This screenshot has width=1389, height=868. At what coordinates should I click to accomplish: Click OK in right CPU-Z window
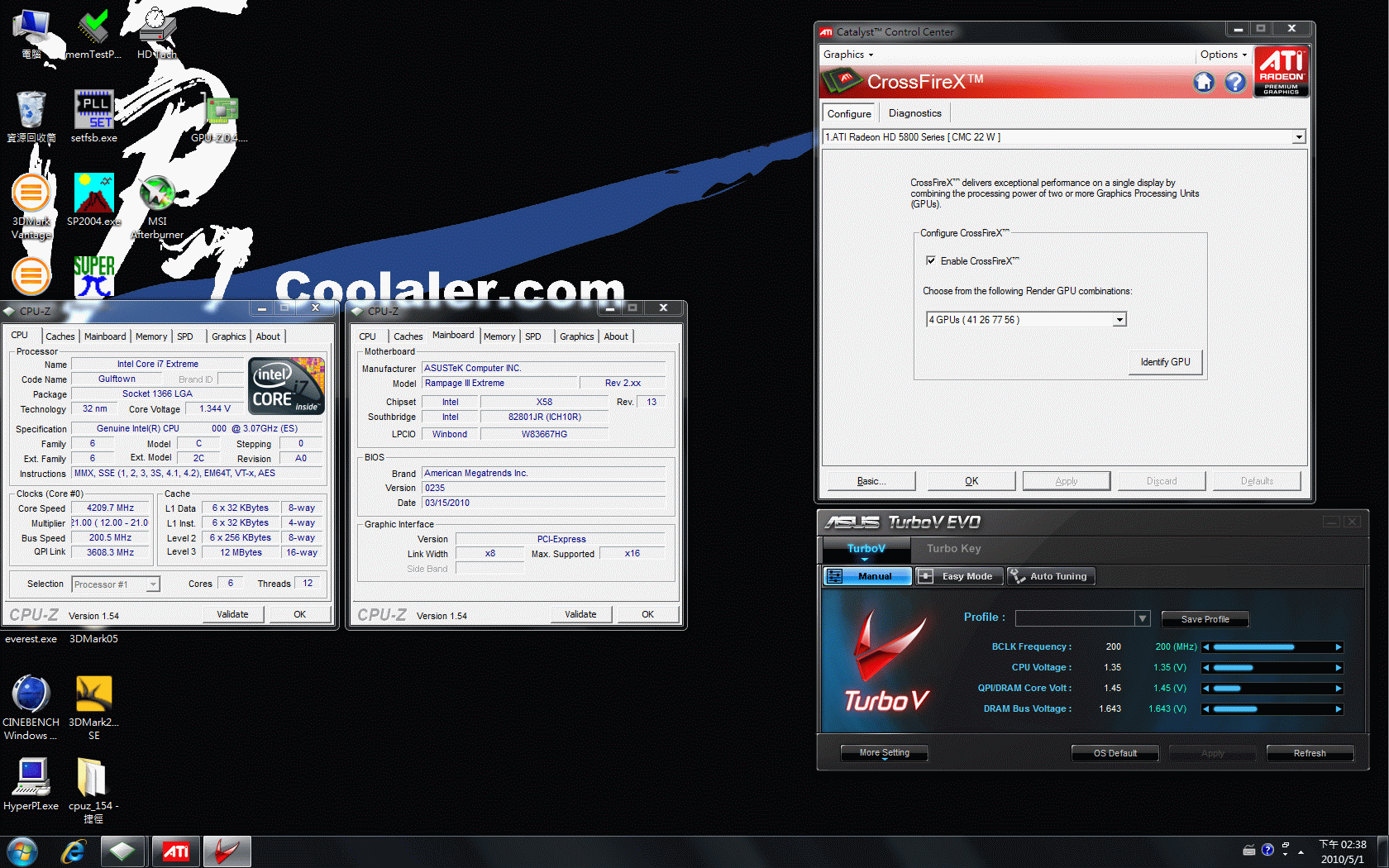click(647, 614)
